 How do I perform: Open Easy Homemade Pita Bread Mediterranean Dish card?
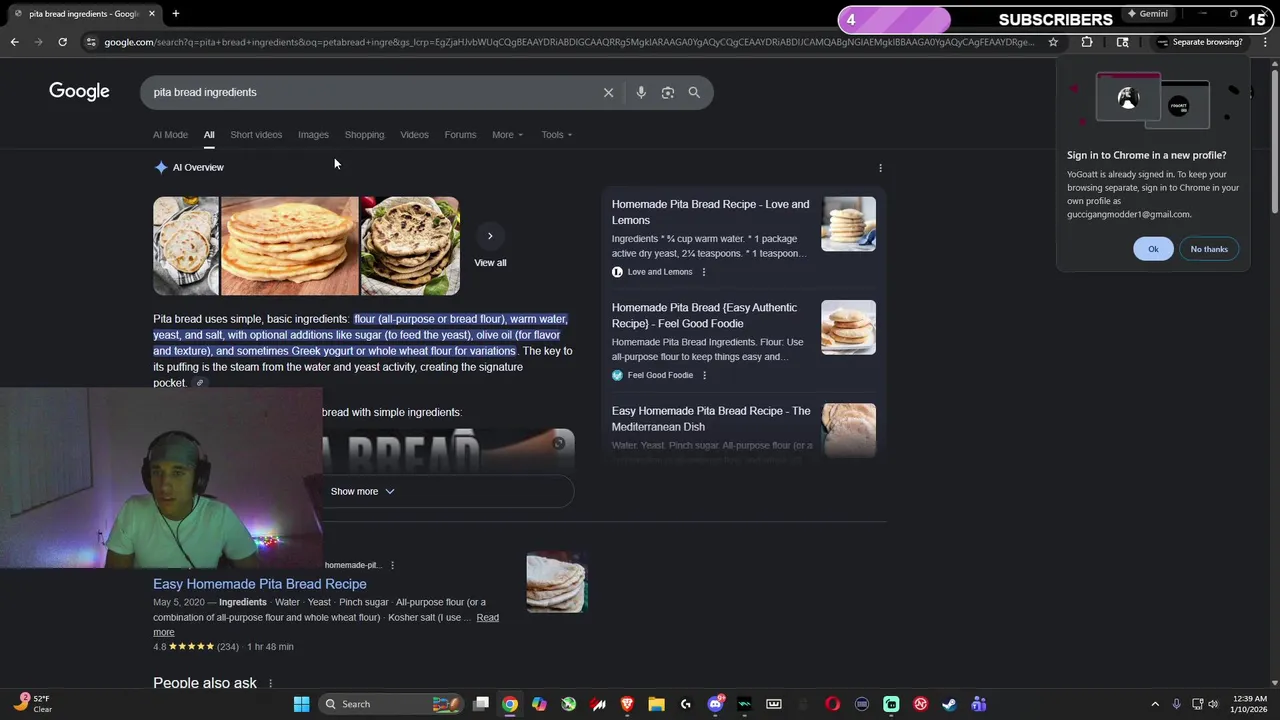point(711,419)
